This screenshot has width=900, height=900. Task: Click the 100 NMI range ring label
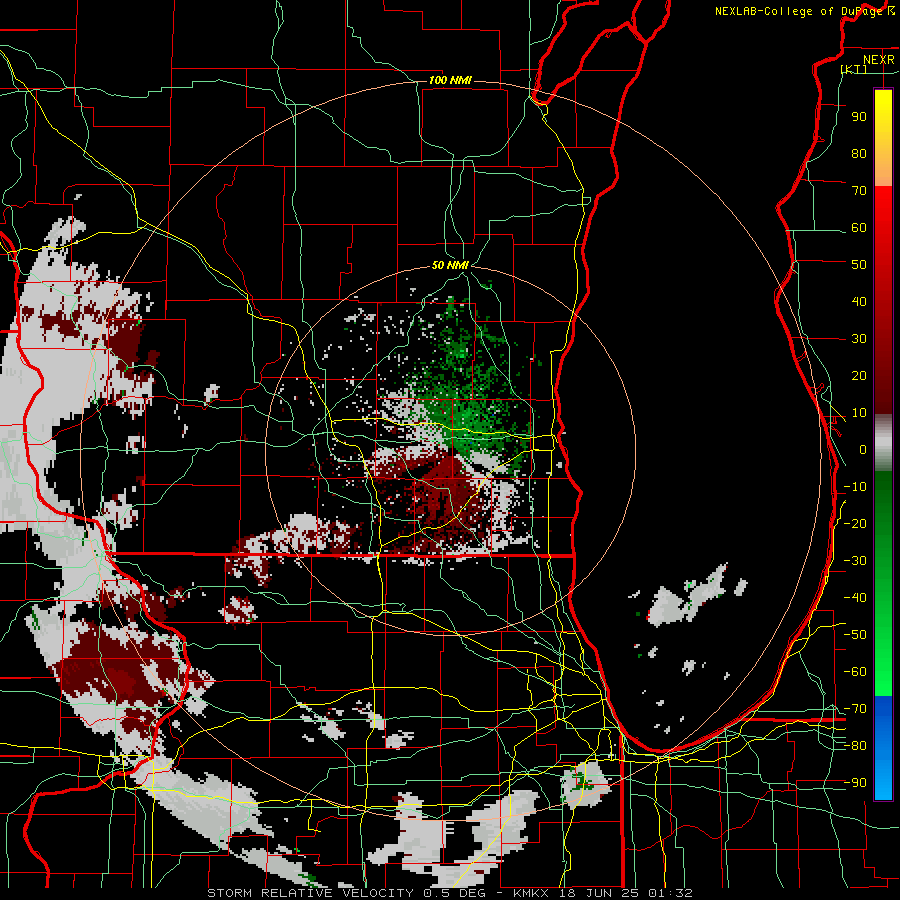coord(450,80)
